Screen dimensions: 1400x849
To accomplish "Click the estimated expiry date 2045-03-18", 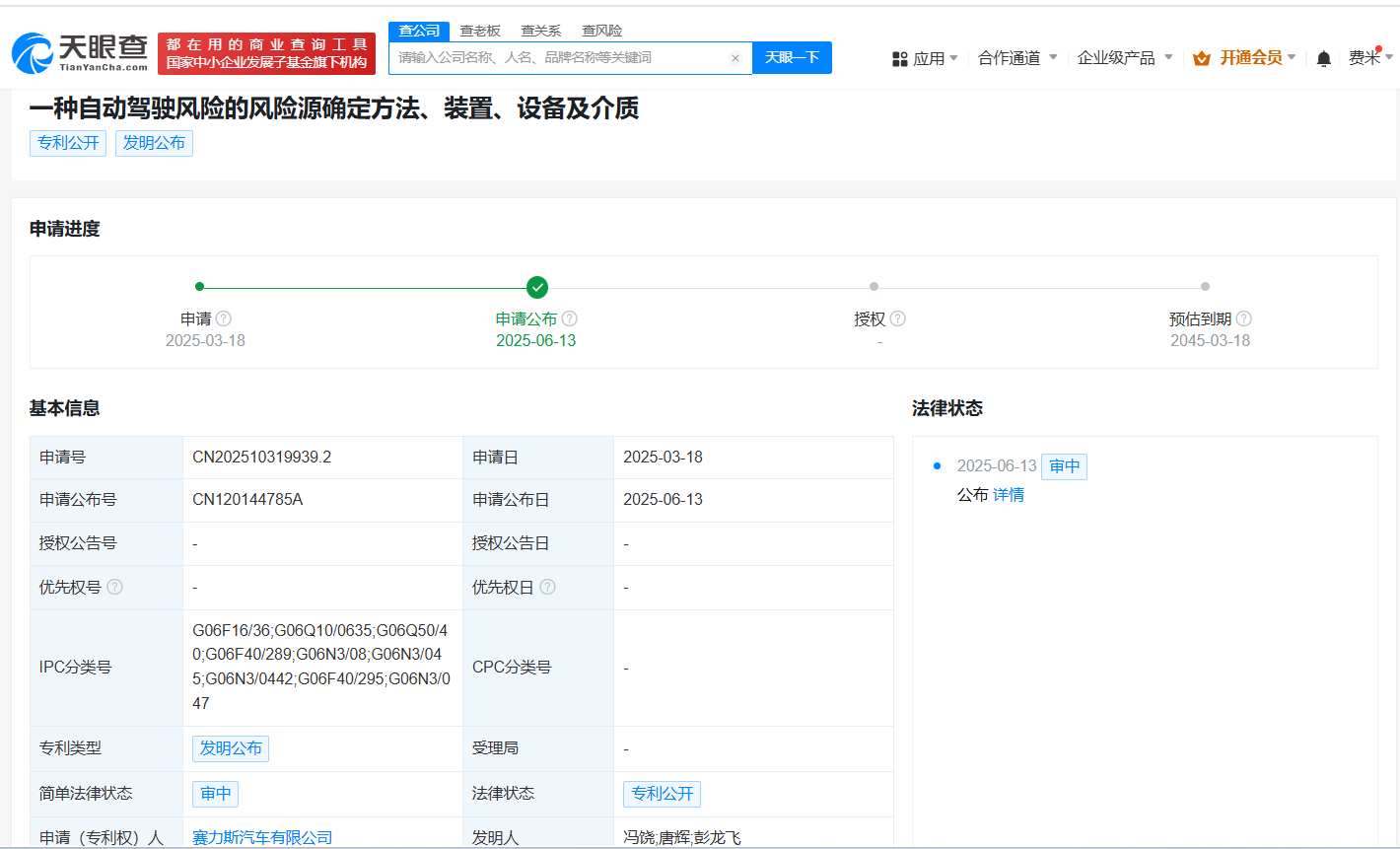I will [x=1211, y=340].
